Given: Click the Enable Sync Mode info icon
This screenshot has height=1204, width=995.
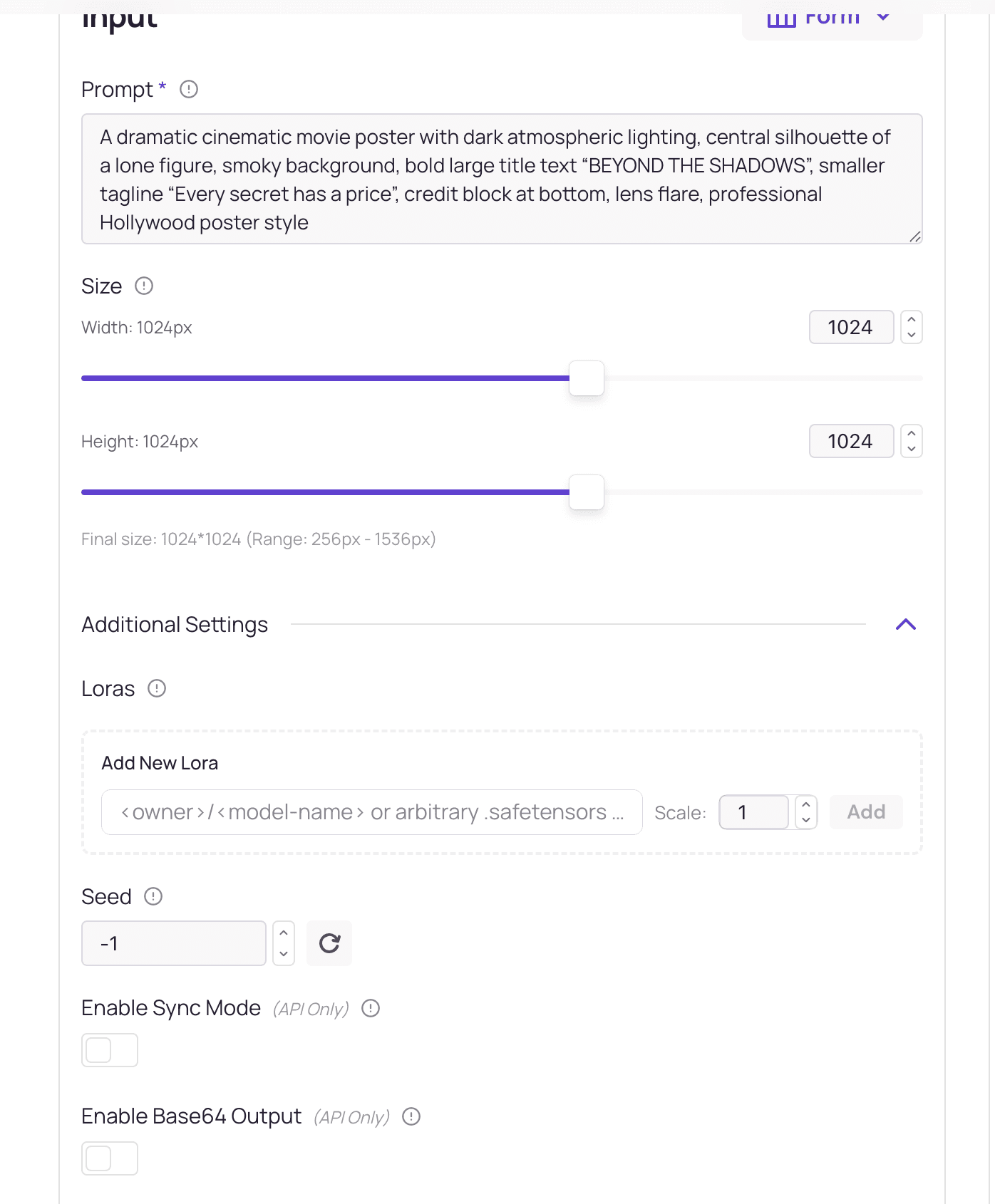Looking at the screenshot, I should point(371,1008).
